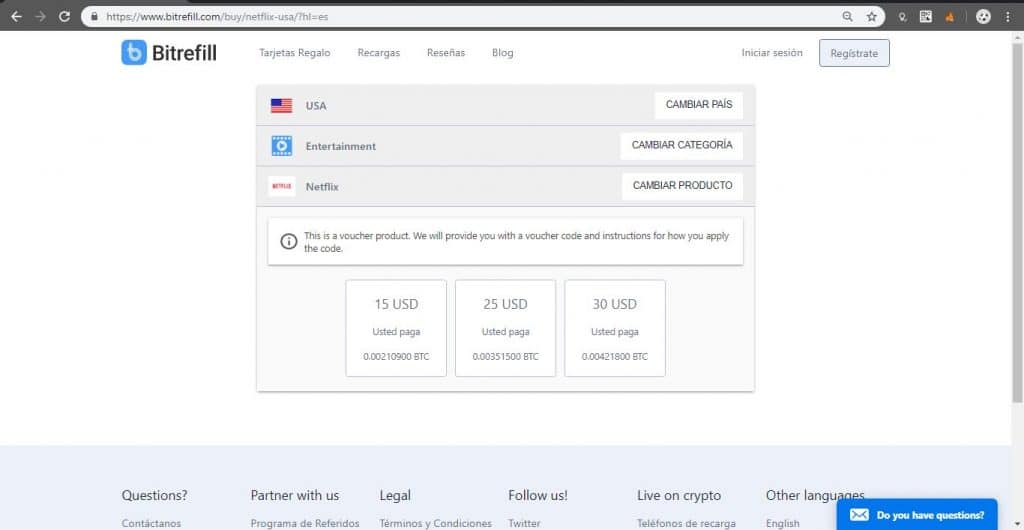Image resolution: width=1024 pixels, height=530 pixels.
Task: Click the "USA" country name text
Action: tap(316, 106)
